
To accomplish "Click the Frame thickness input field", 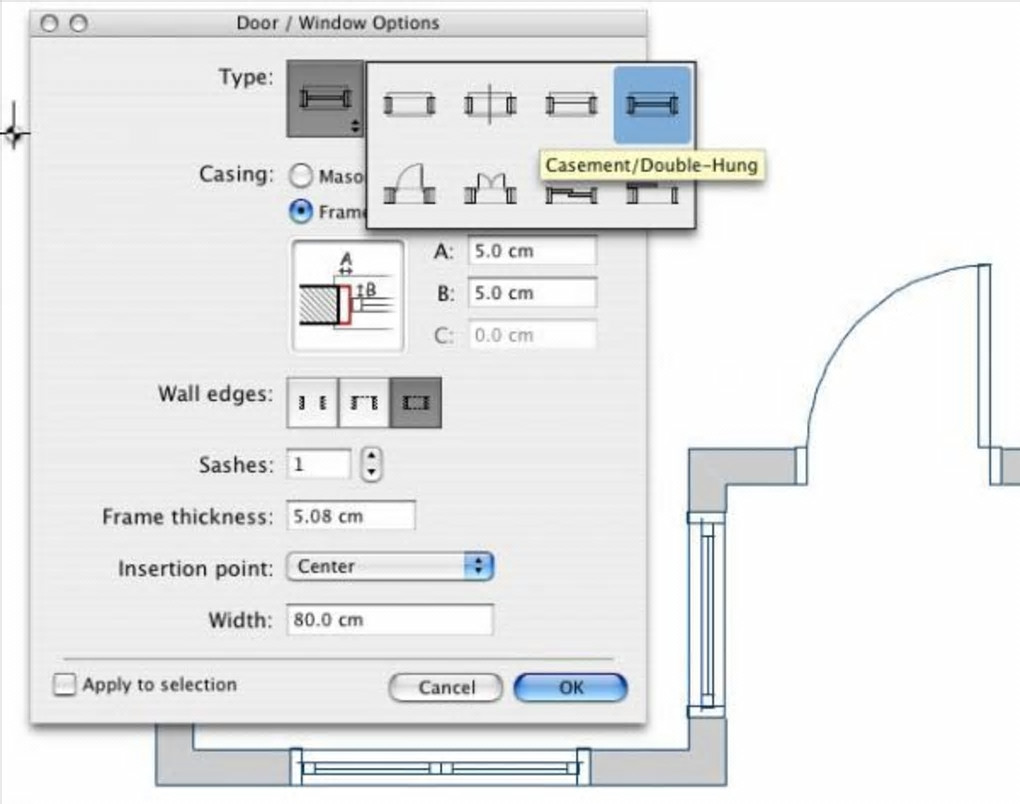I will coord(351,516).
